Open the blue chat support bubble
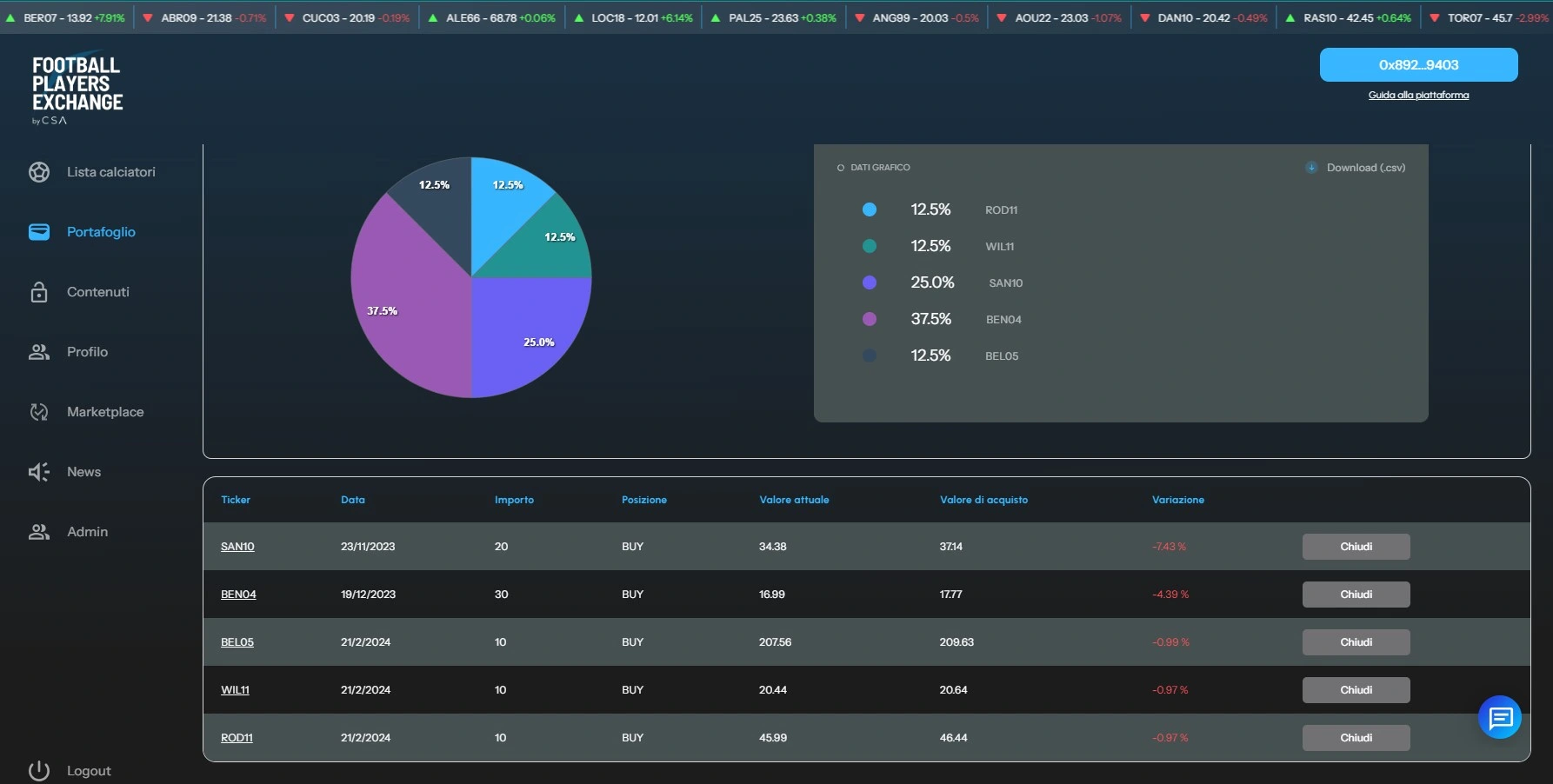The image size is (1553, 784). 1500,718
